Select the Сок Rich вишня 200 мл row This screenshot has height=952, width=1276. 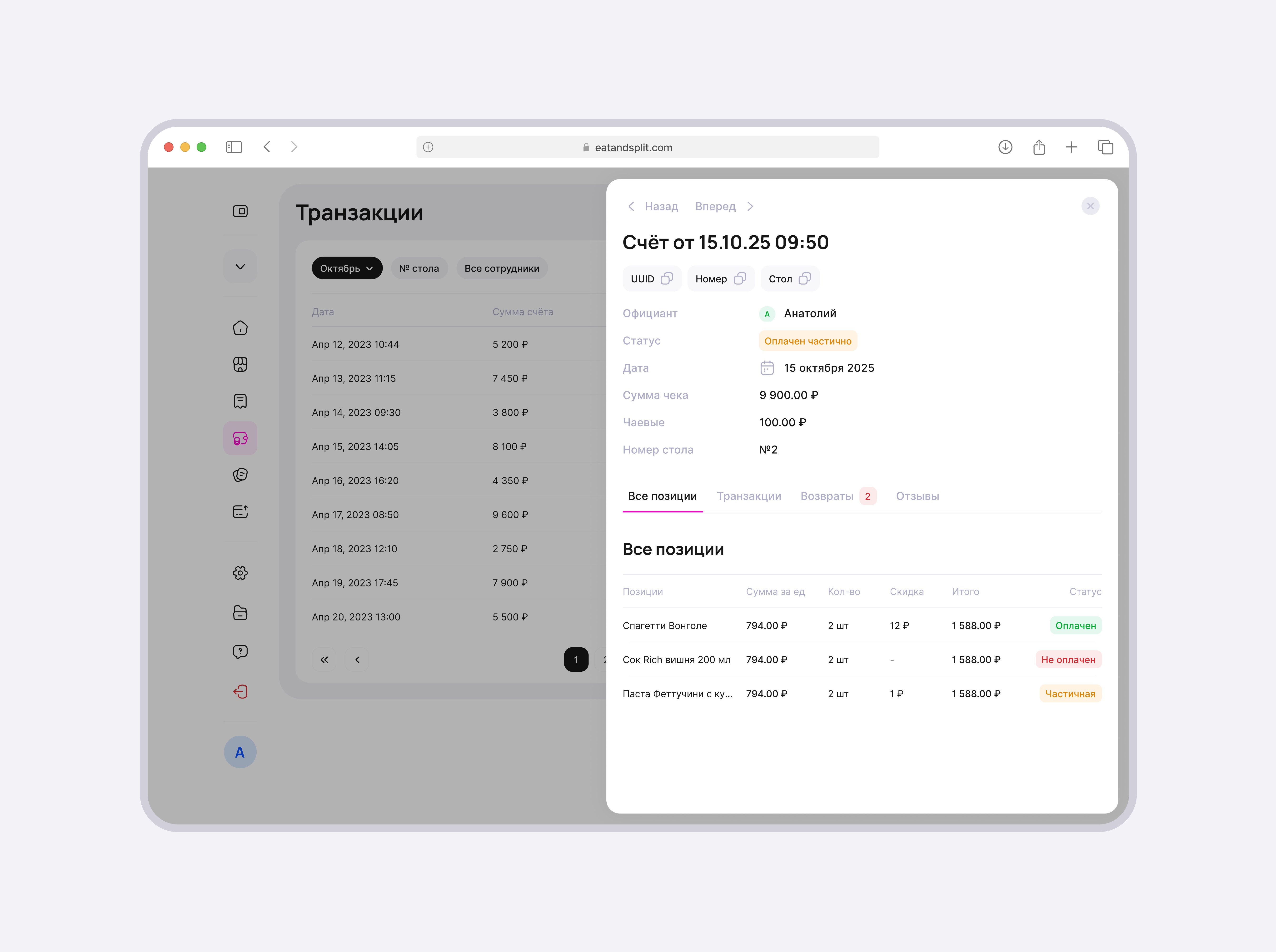tap(862, 660)
